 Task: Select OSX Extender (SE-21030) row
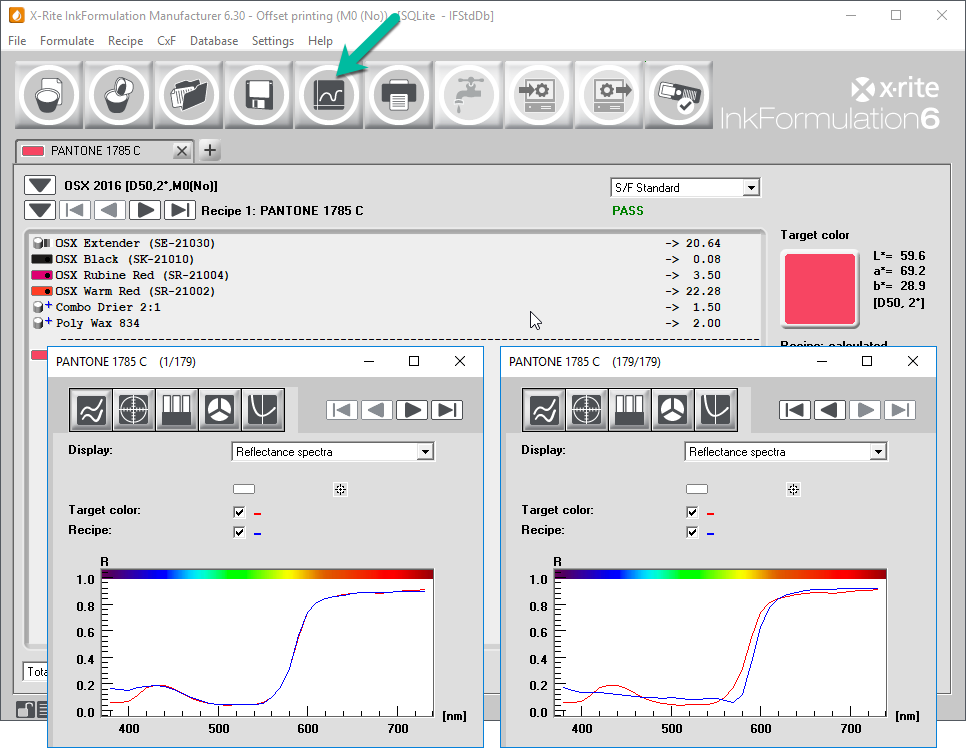[x=376, y=243]
